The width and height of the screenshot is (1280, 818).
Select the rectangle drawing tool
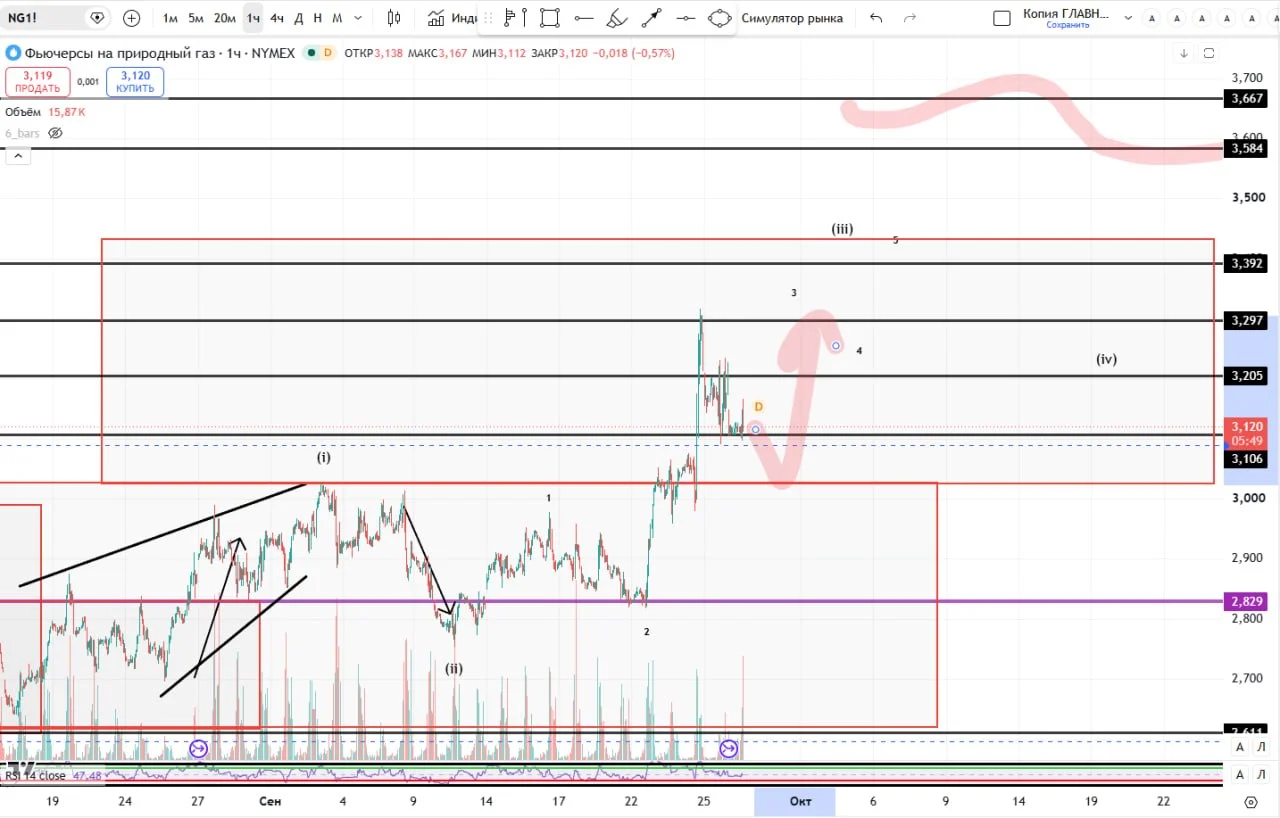coord(549,18)
